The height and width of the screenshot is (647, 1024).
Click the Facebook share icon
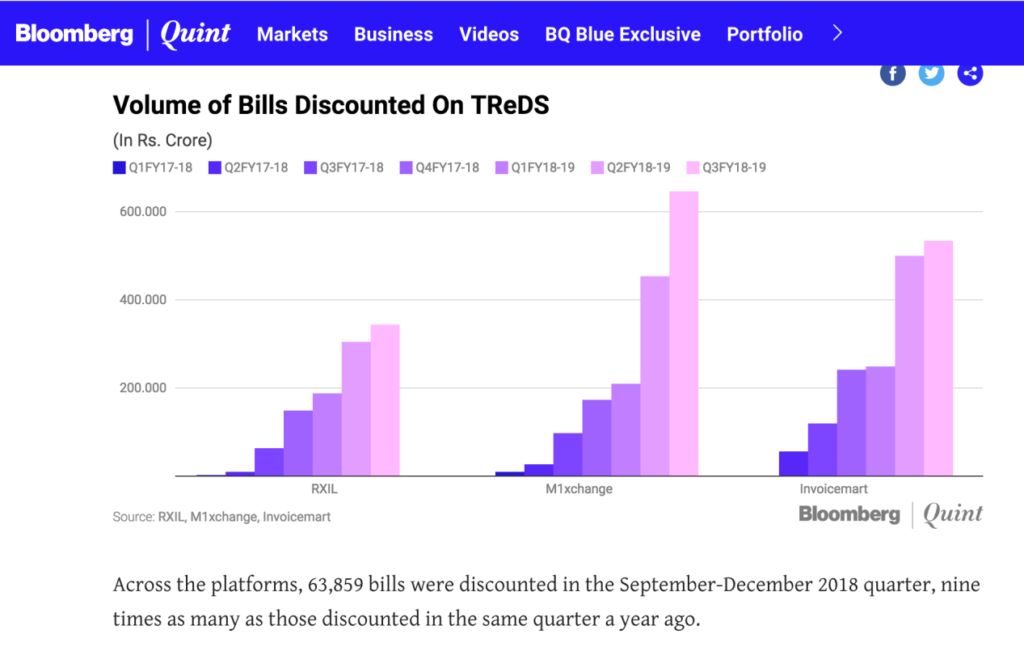(893, 73)
